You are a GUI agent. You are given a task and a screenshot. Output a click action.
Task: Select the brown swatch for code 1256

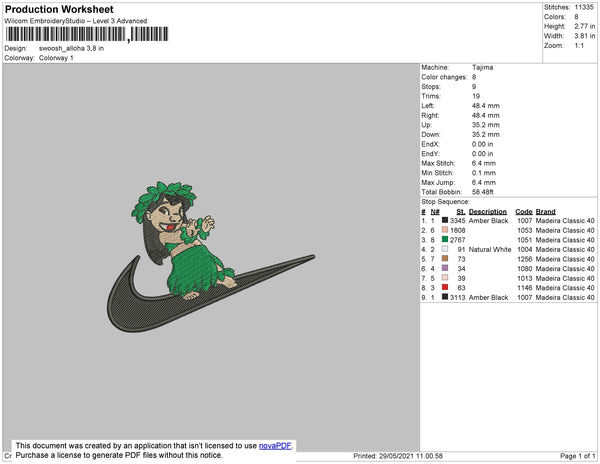[x=445, y=259]
